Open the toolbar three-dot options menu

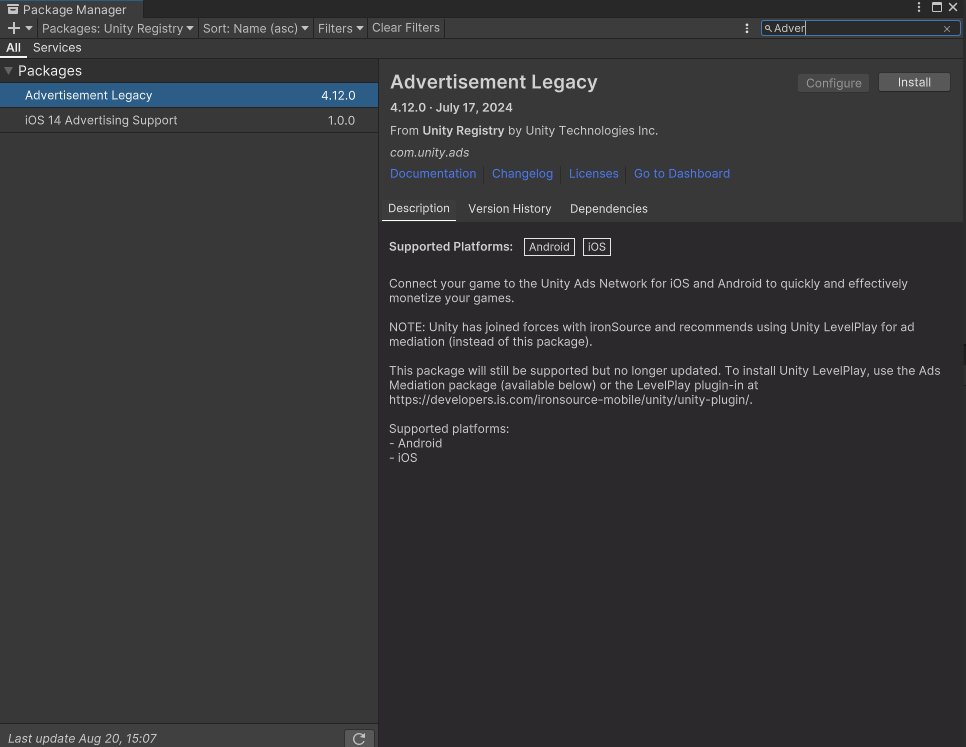(x=747, y=28)
